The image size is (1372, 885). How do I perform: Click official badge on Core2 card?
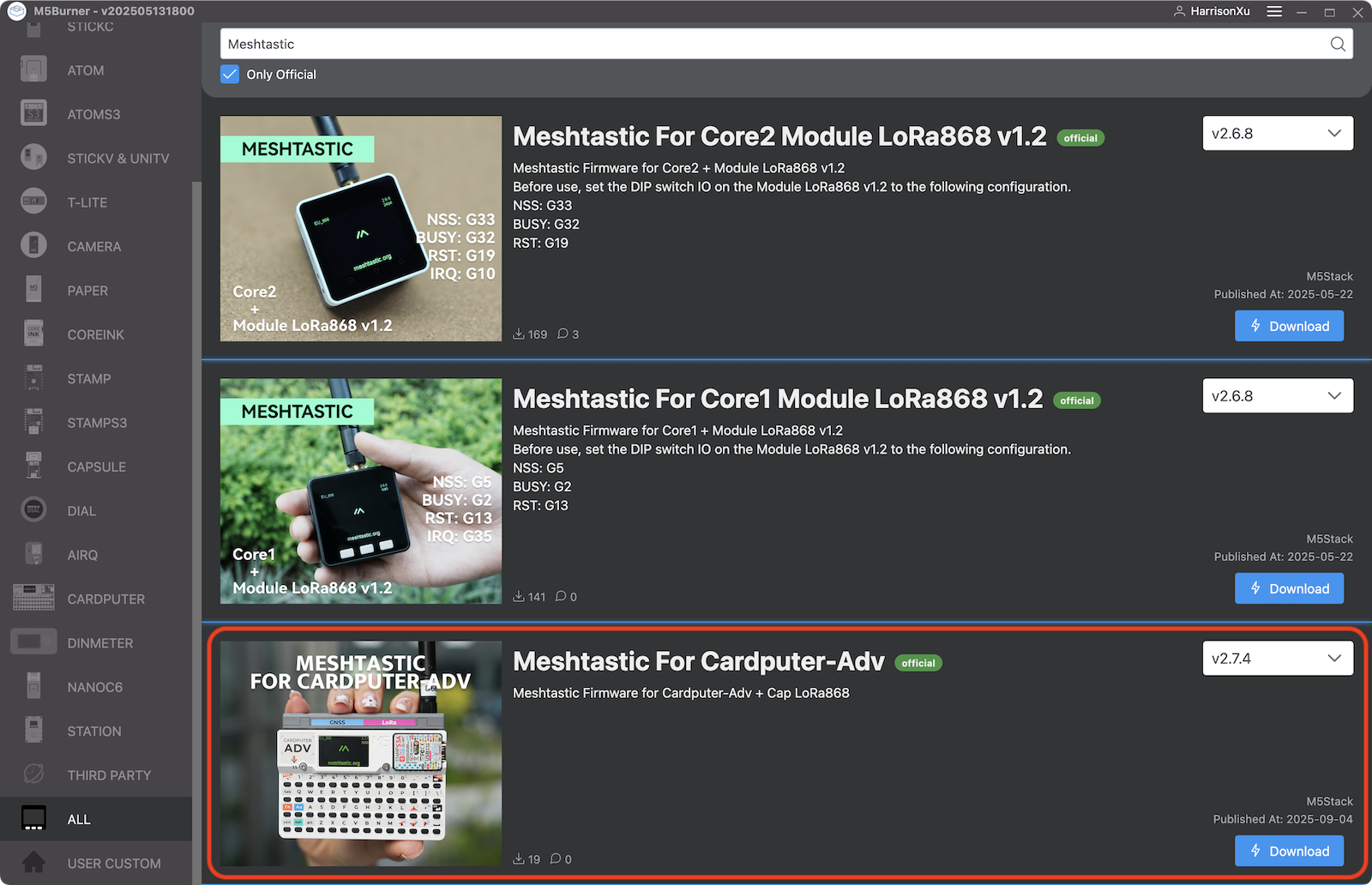(1080, 138)
